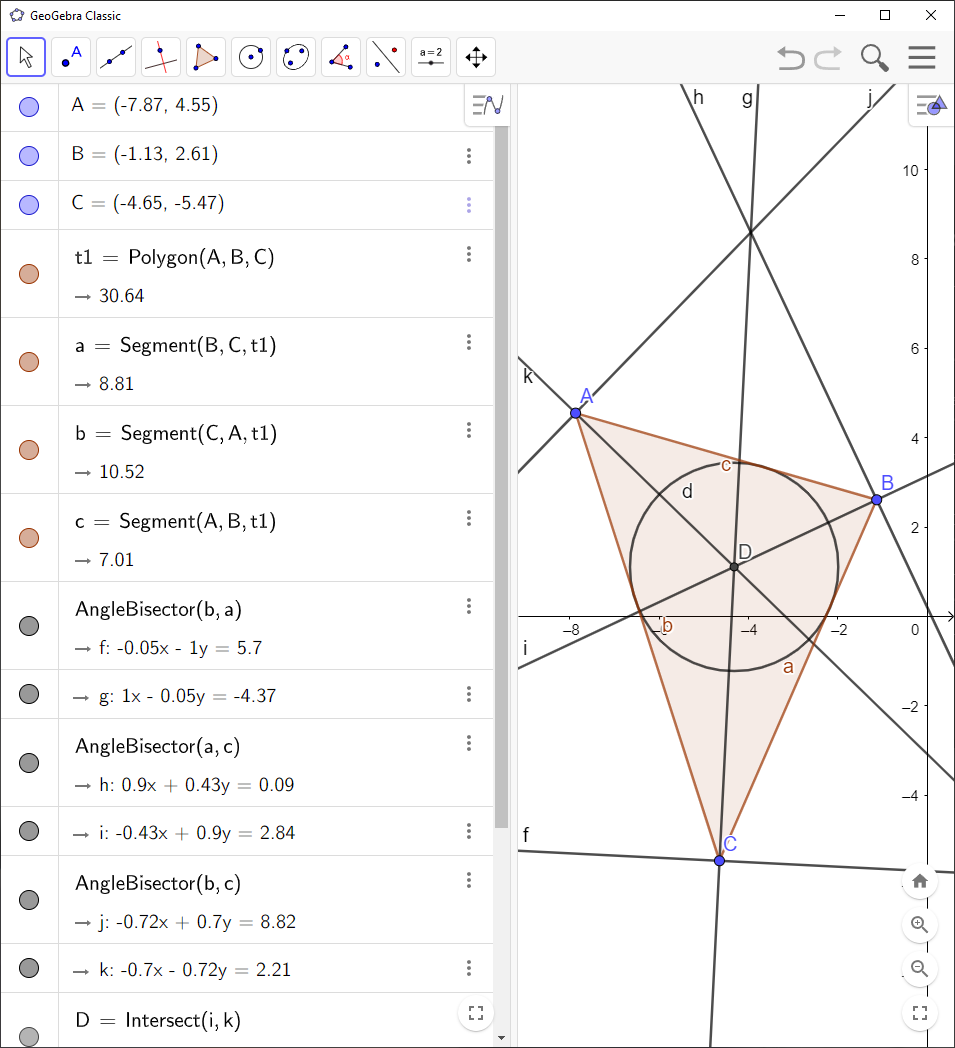Viewport: 955px width, 1048px height.
Task: Select the Circle with Center tool
Action: pyautogui.click(x=251, y=57)
